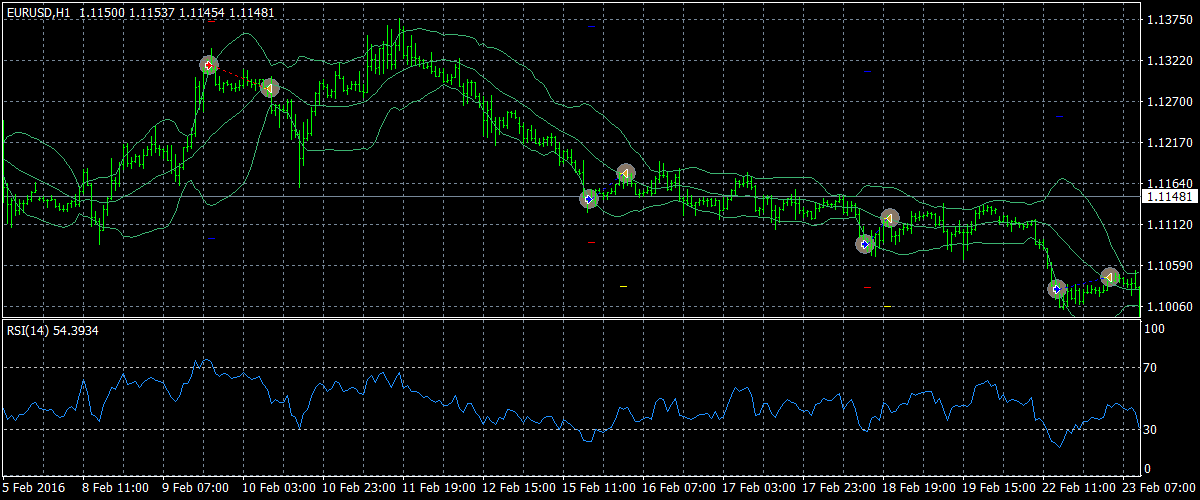Image resolution: width=1200 pixels, height=500 pixels.
Task: Select the blue buy marker on 22 Feb 11:00
Action: click(x=1057, y=289)
